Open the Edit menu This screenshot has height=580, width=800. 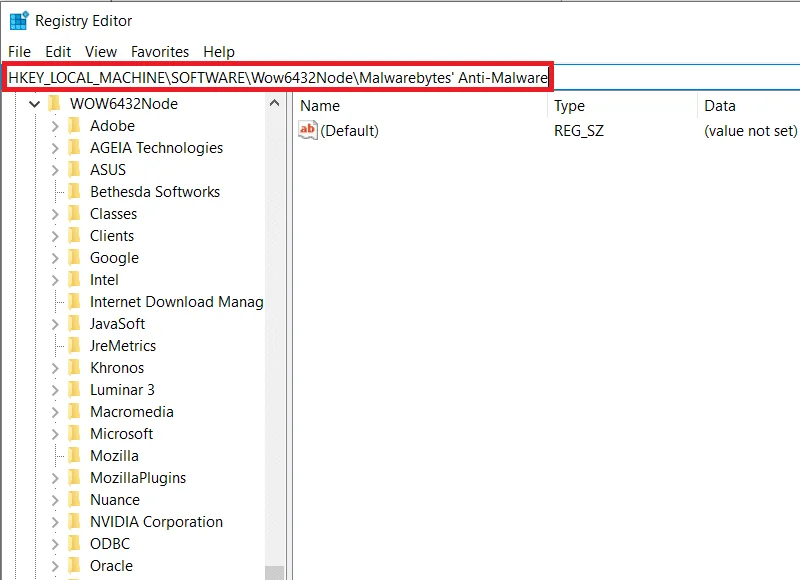click(x=58, y=52)
